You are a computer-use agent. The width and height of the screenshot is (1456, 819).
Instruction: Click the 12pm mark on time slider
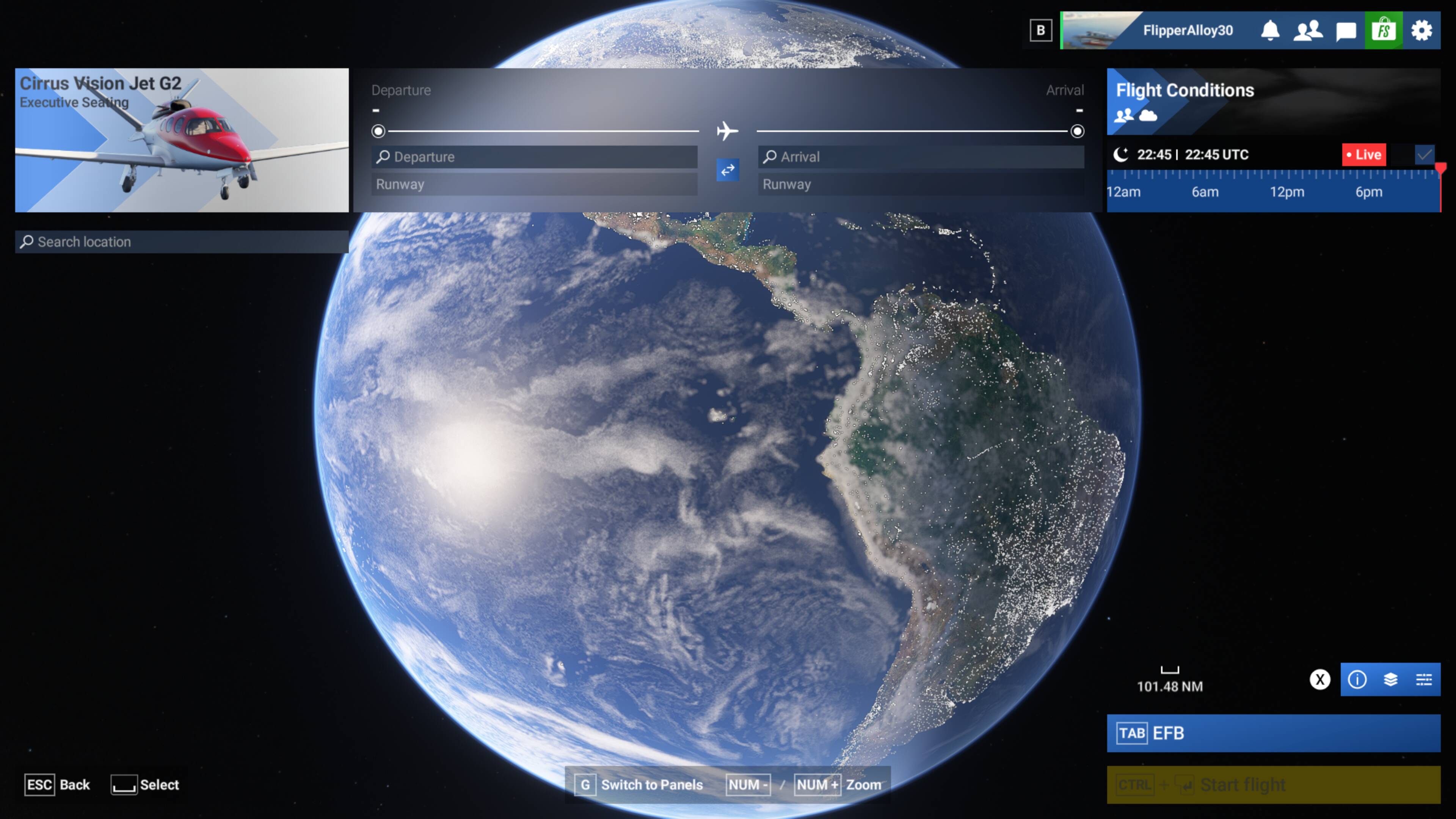(x=1287, y=191)
